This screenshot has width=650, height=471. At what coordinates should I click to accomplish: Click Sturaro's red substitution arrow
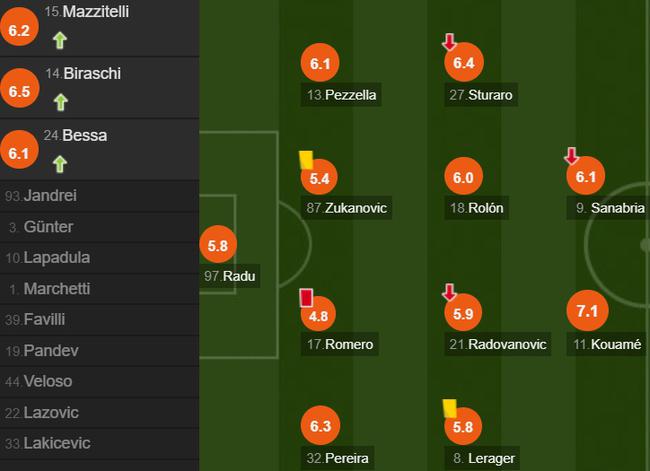[x=449, y=42]
